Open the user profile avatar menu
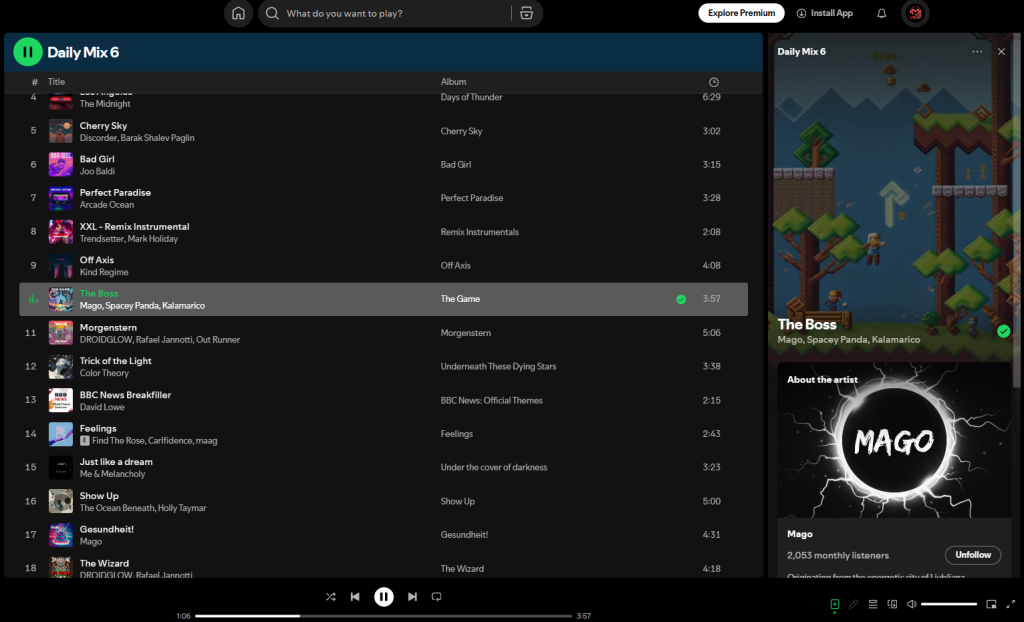Image resolution: width=1024 pixels, height=622 pixels. [x=915, y=13]
